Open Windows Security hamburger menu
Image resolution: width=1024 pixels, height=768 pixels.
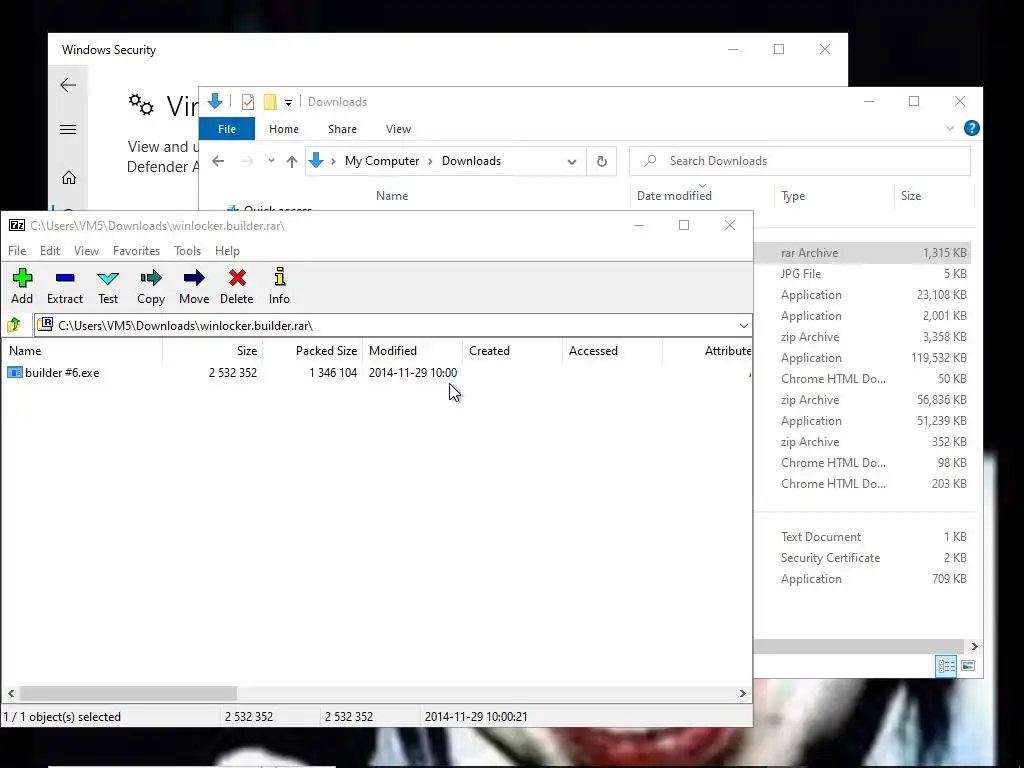68,129
